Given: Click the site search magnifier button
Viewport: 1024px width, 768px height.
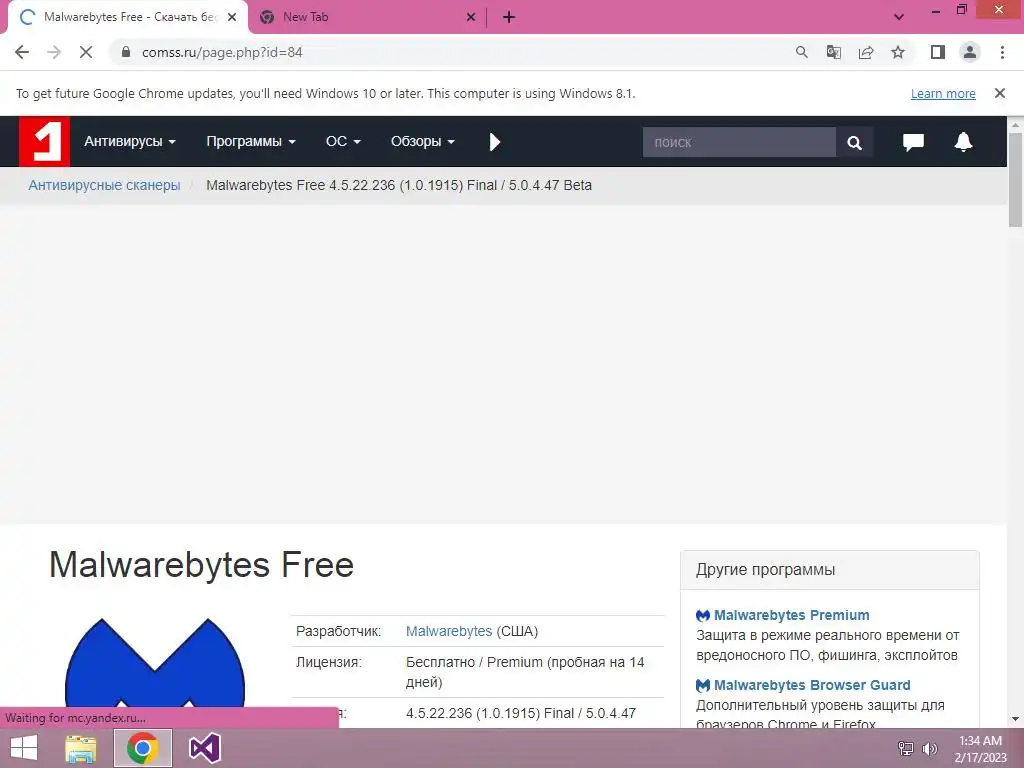Looking at the screenshot, I should (x=854, y=142).
